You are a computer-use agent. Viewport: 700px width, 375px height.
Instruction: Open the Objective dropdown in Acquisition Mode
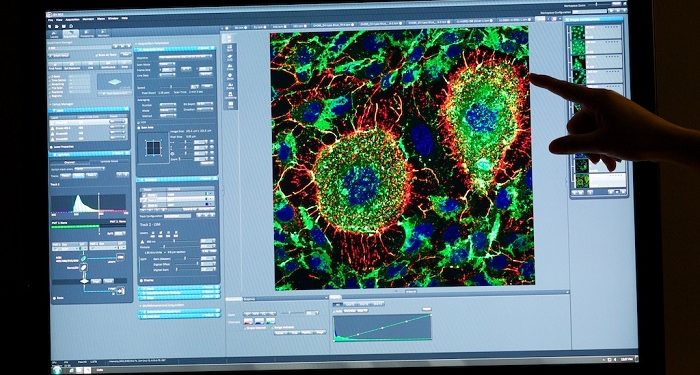[x=186, y=57]
